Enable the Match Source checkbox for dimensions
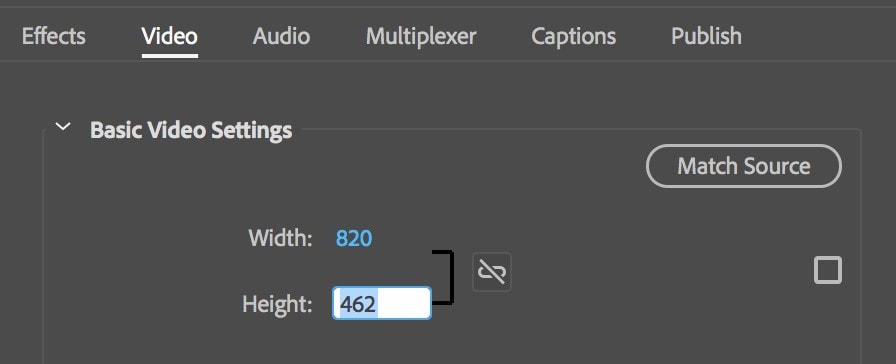The width and height of the screenshot is (896, 364). (827, 270)
